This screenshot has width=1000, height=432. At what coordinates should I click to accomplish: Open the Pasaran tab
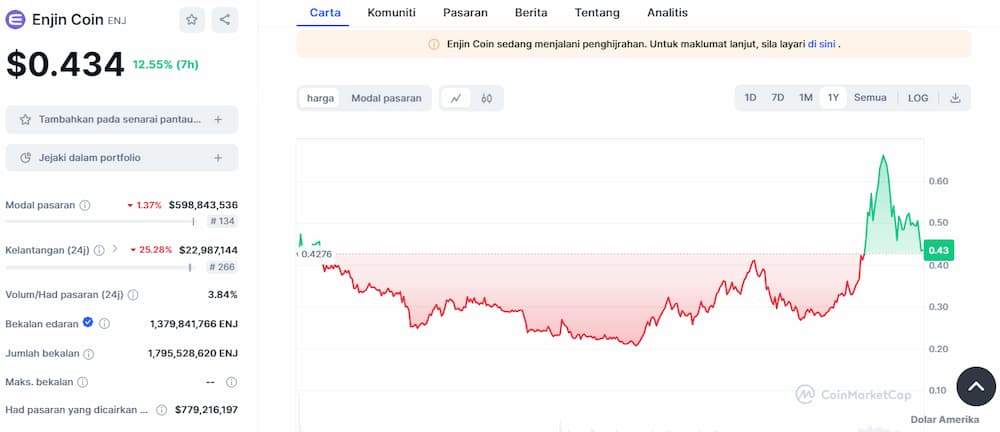tap(466, 12)
